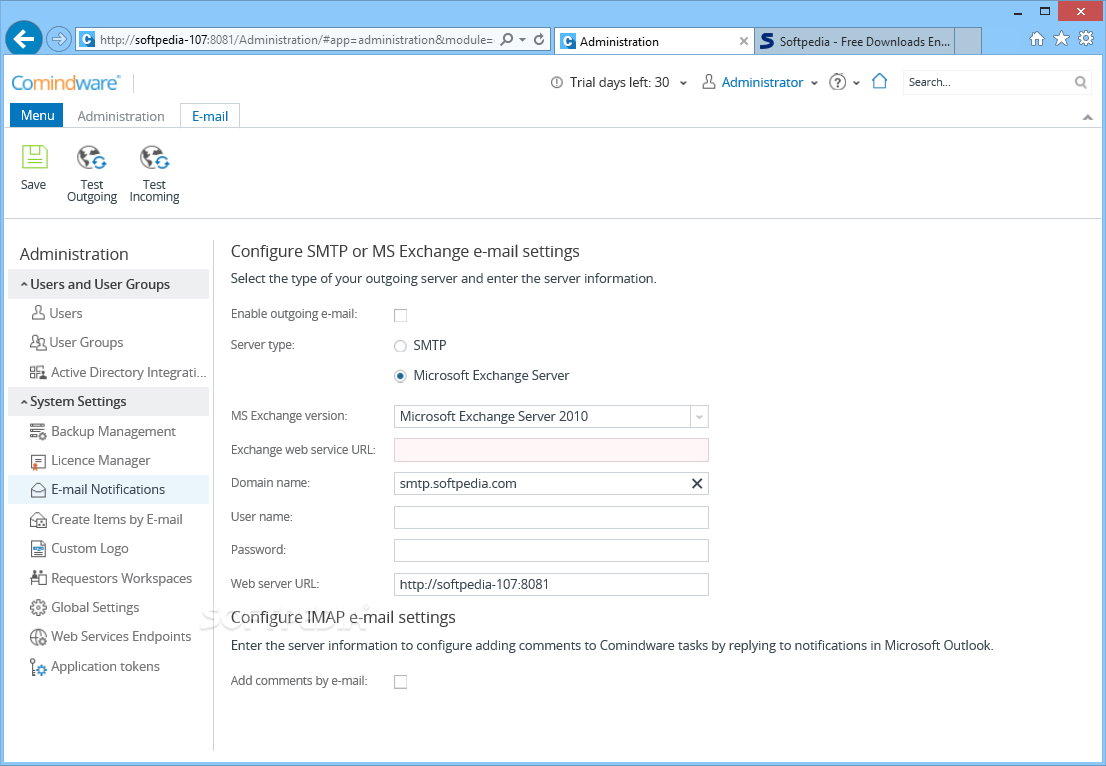Open the browser home icon
Viewport: 1106px width, 766px height.
1037,39
